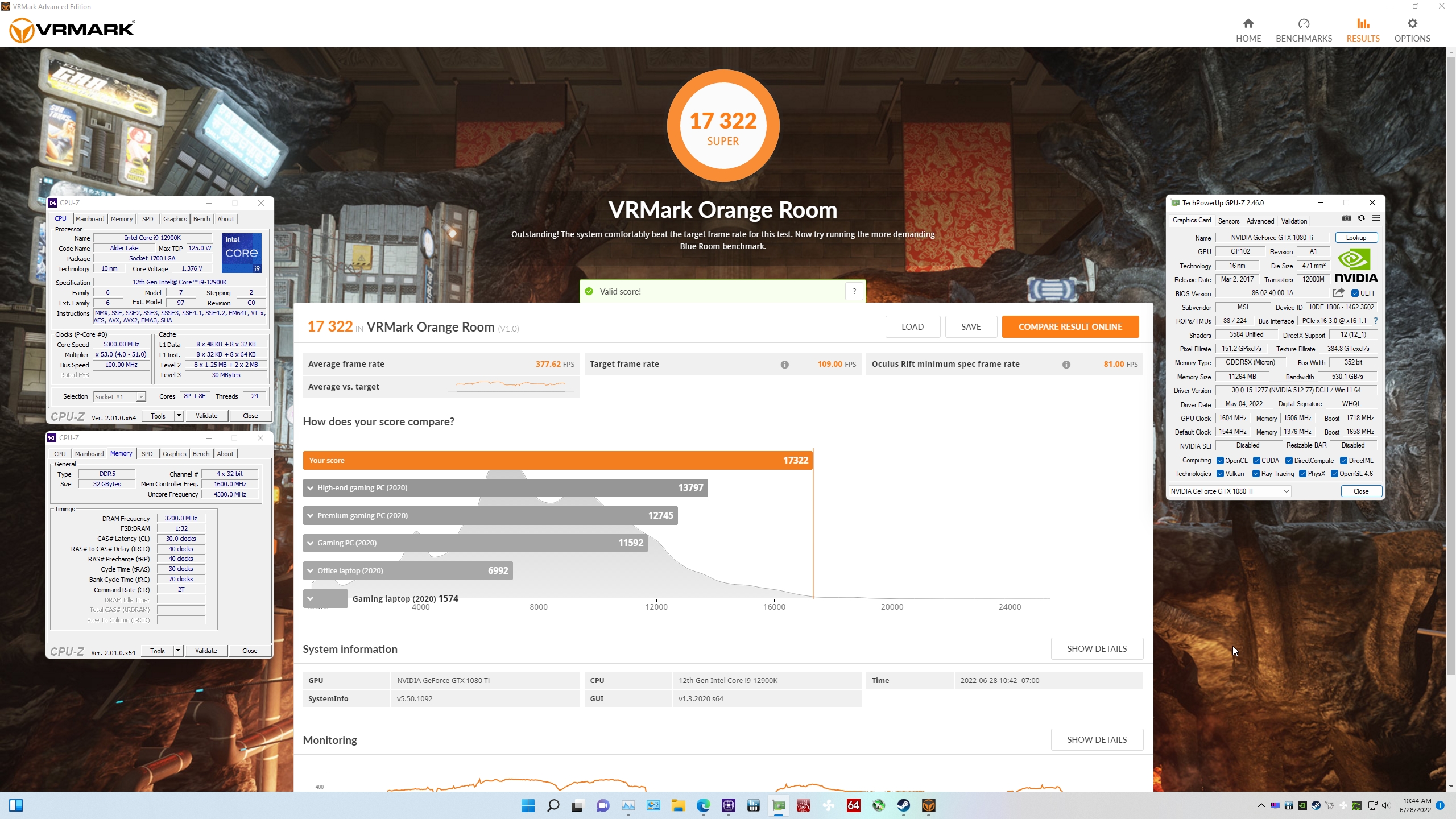Open taskbar Search

pos(553,805)
